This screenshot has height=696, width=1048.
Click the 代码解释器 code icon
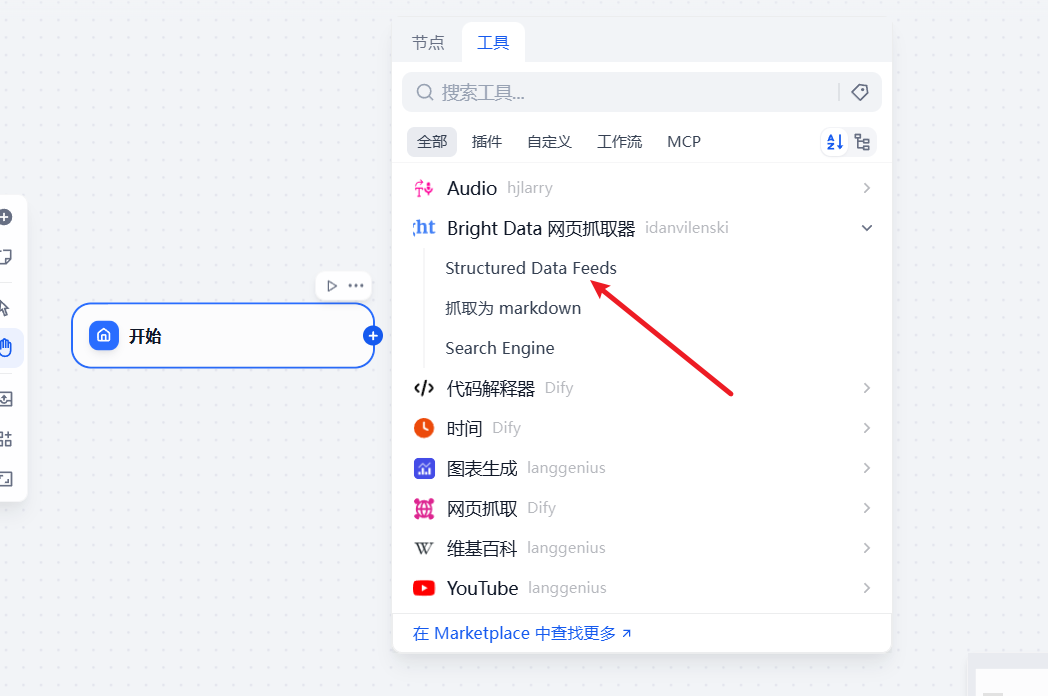pyautogui.click(x=424, y=388)
